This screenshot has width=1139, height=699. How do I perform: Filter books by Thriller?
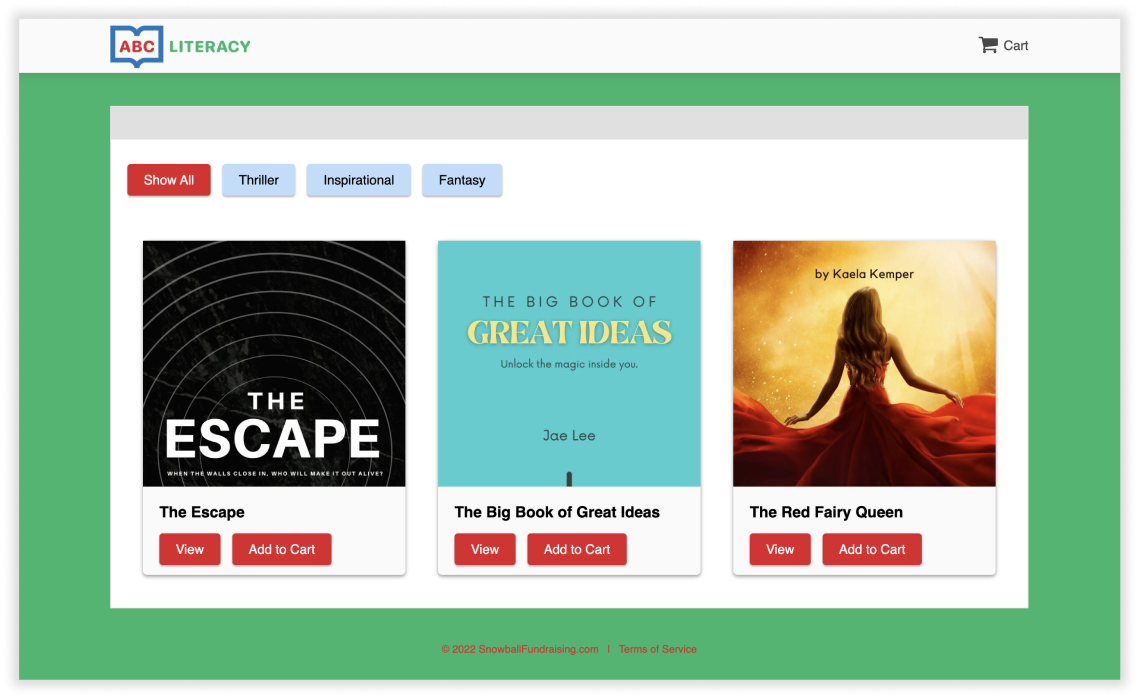[259, 180]
